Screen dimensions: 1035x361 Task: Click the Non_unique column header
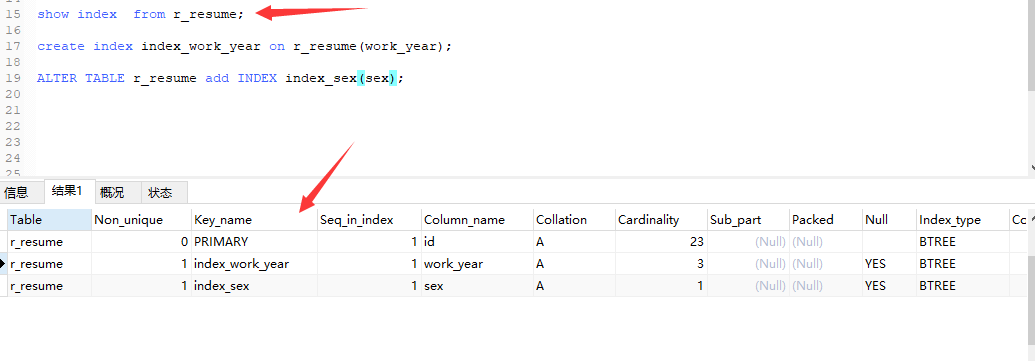141,220
